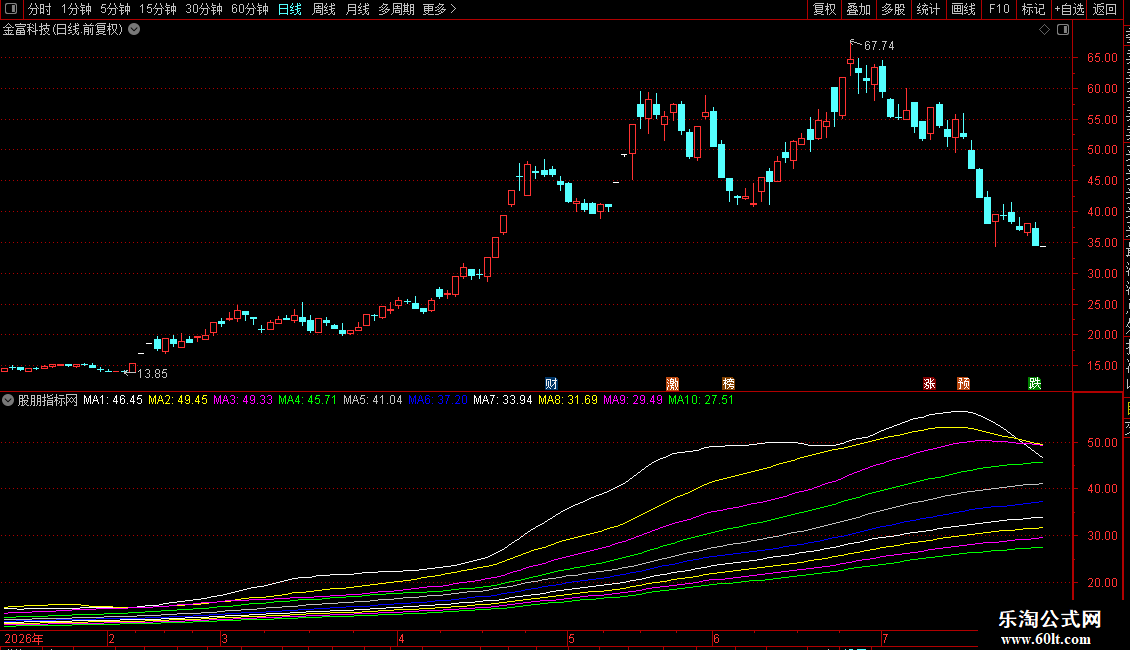
Task: Click MA2: 49.45 indicator value
Action: click(177, 400)
